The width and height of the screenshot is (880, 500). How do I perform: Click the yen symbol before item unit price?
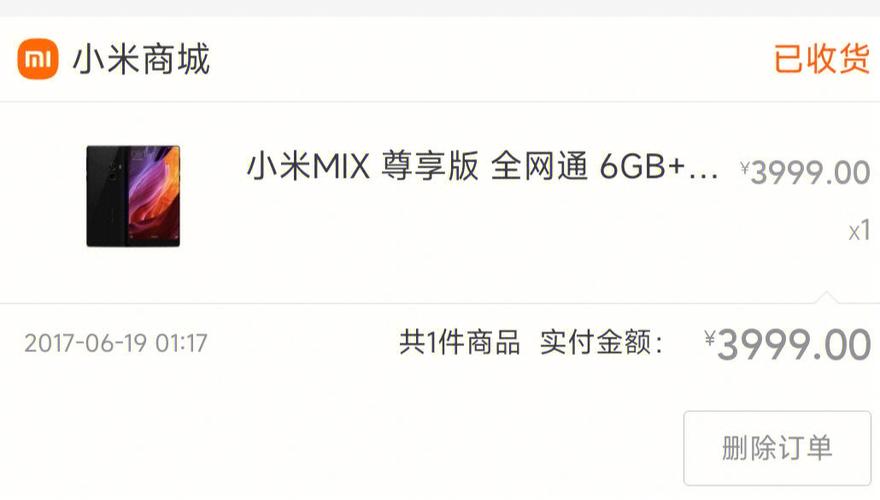click(x=745, y=168)
